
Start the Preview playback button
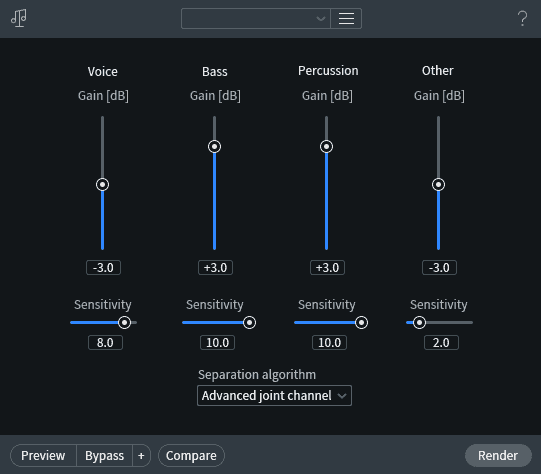tap(43, 455)
